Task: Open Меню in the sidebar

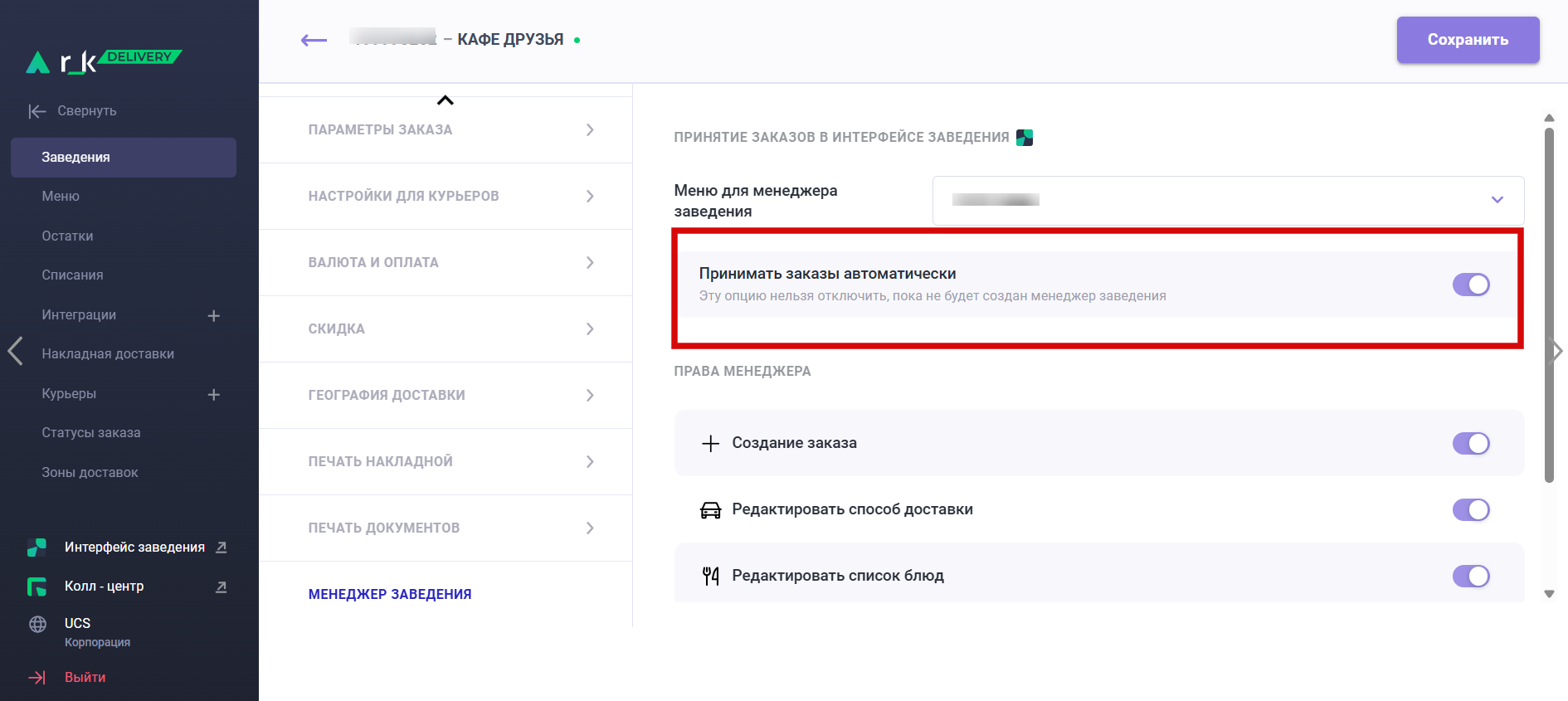Action: [61, 197]
